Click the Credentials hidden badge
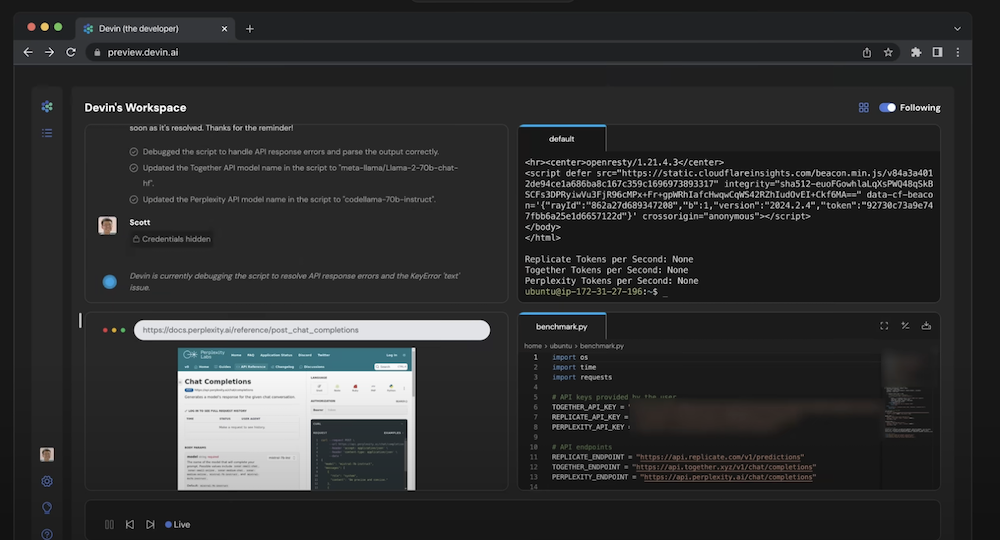 [170, 239]
